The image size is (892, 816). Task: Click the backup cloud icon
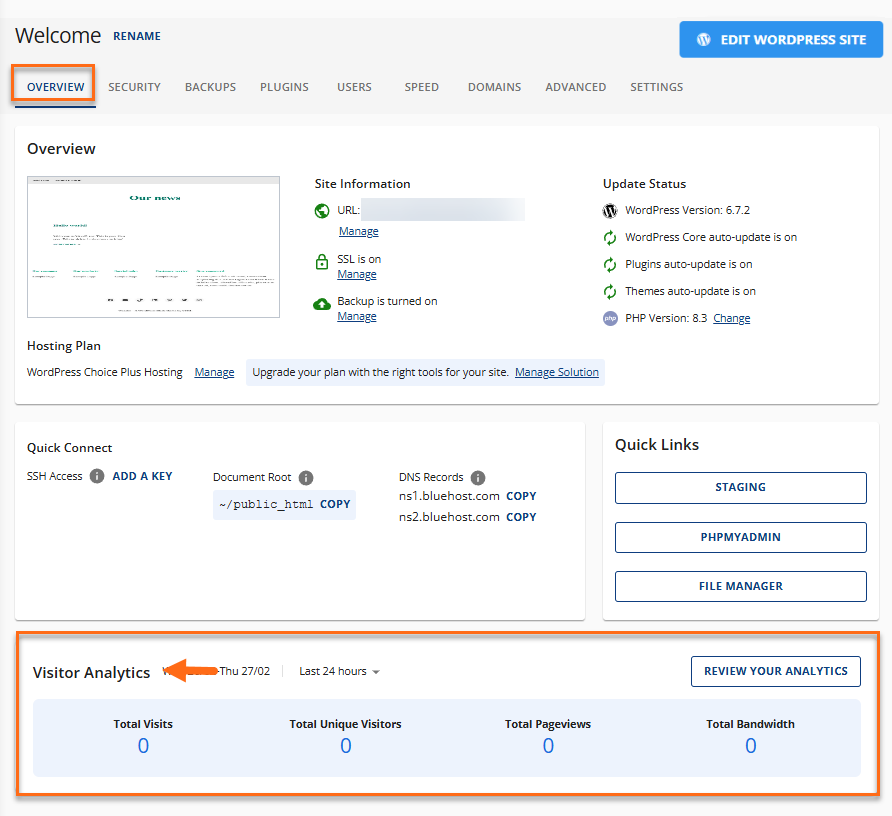[x=322, y=304]
